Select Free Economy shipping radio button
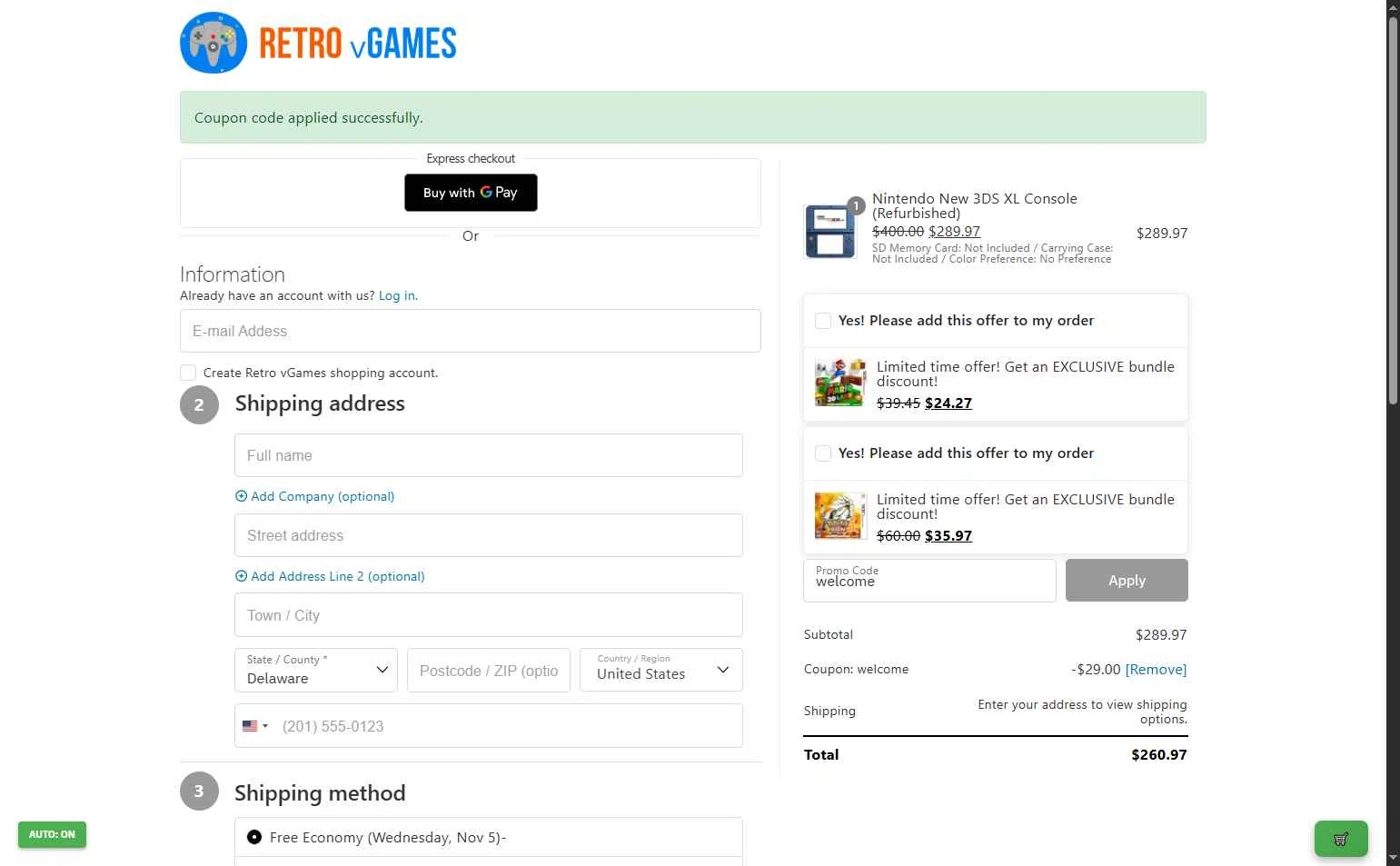Image resolution: width=1400 pixels, height=866 pixels. [254, 837]
